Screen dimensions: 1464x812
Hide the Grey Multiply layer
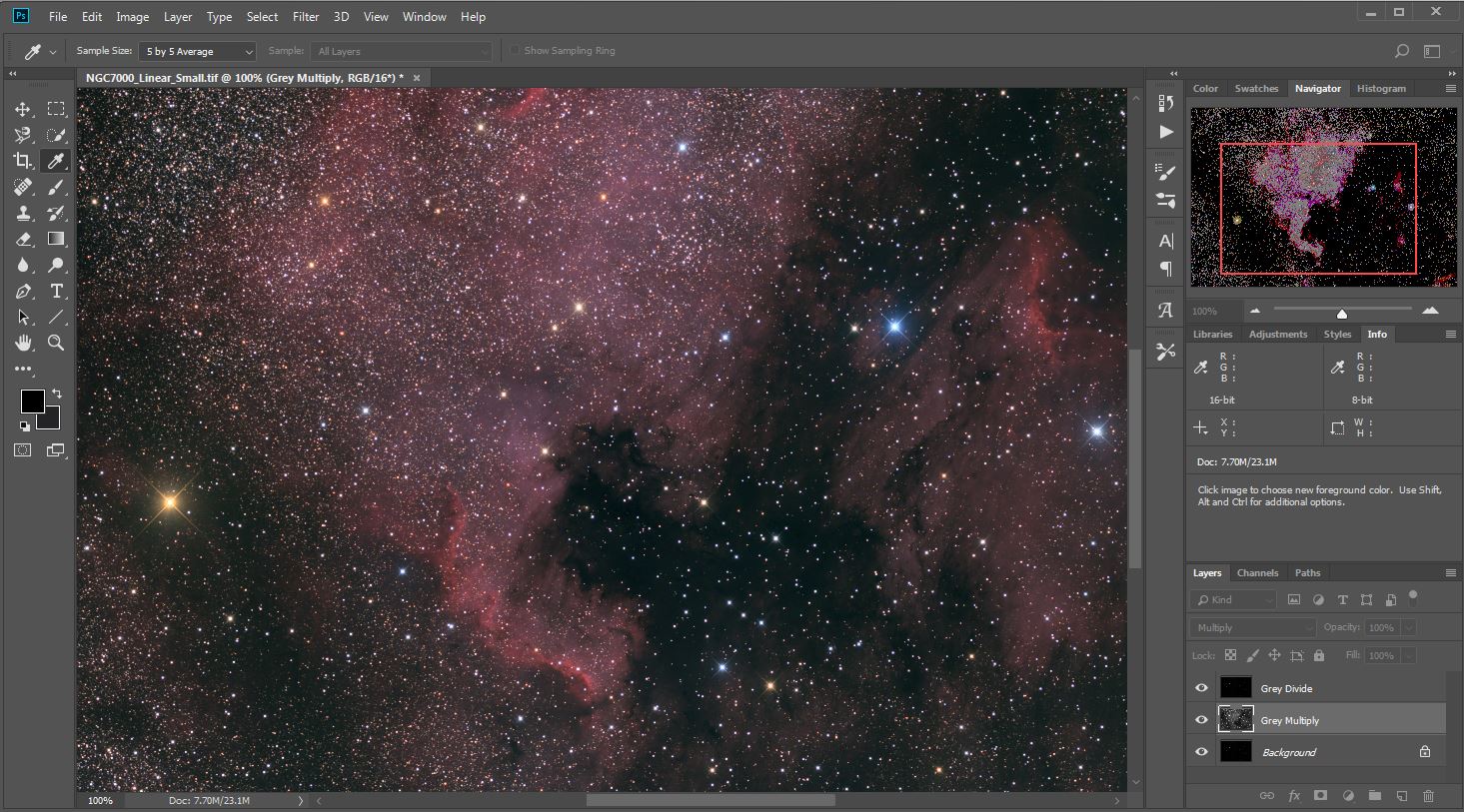coord(1201,720)
